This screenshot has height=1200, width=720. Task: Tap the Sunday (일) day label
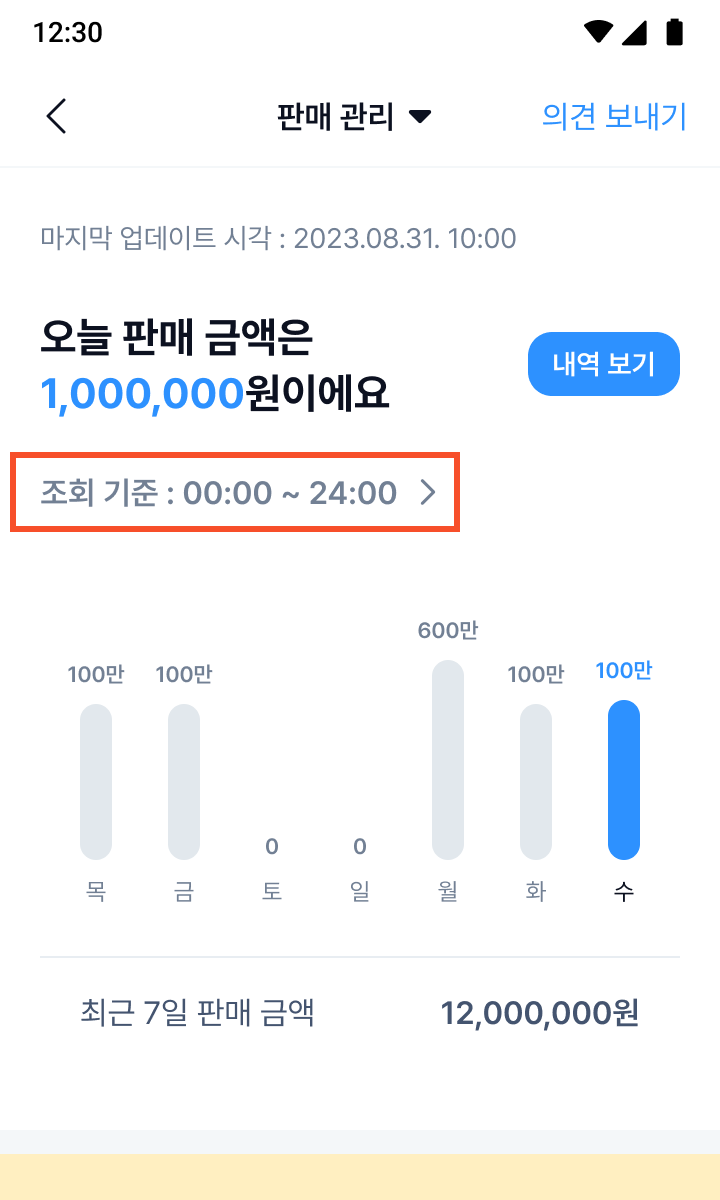point(360,891)
